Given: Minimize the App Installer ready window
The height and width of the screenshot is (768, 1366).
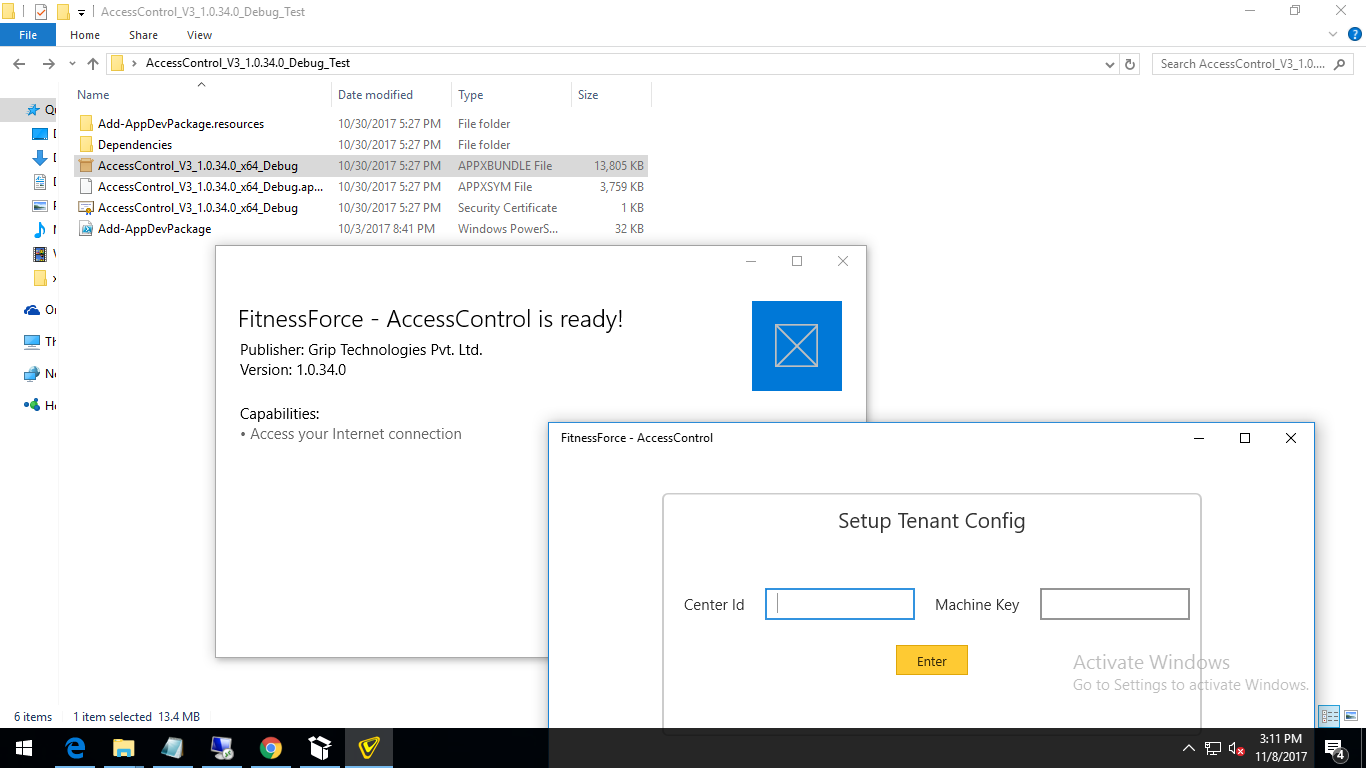Looking at the screenshot, I should coord(752,261).
